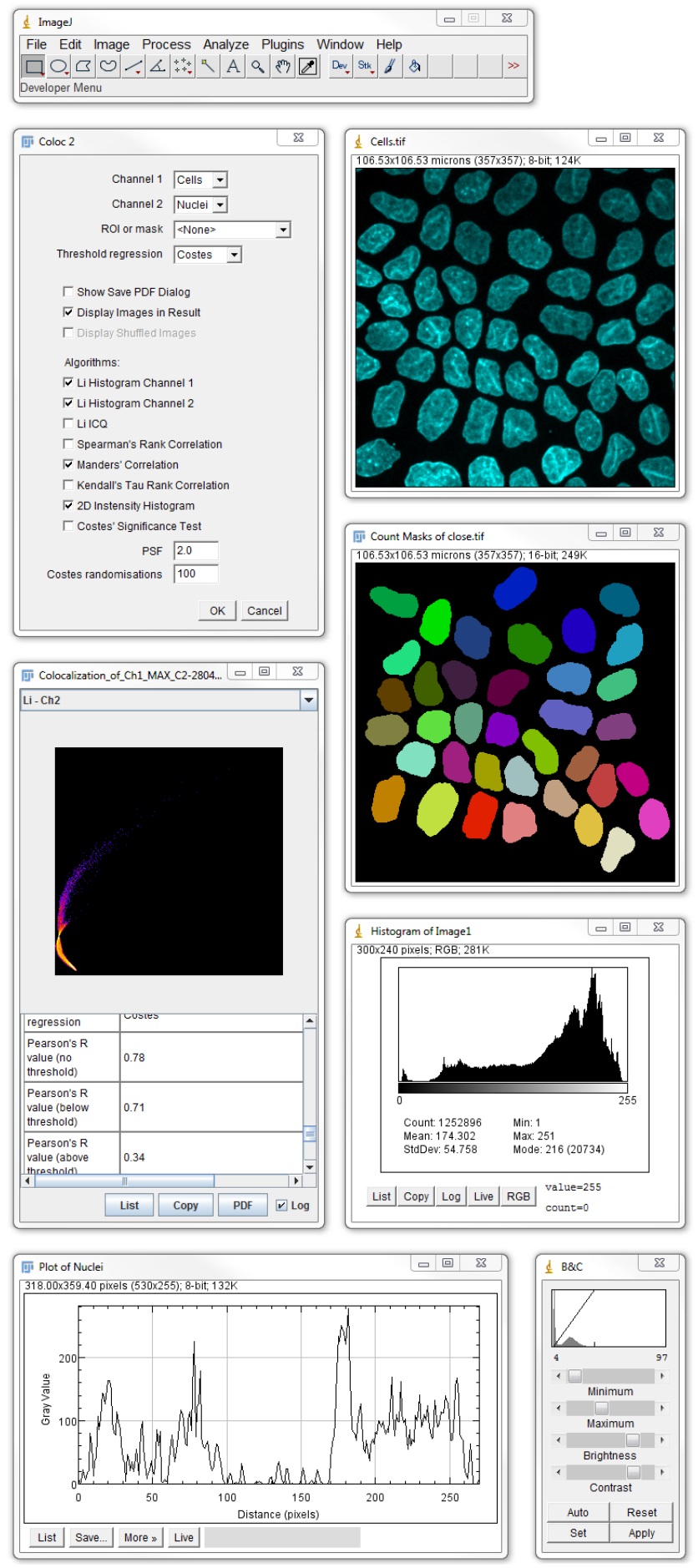The height and width of the screenshot is (1568, 698).
Task: Enable Show Save PDF Dialog checkbox
Action: tap(68, 291)
